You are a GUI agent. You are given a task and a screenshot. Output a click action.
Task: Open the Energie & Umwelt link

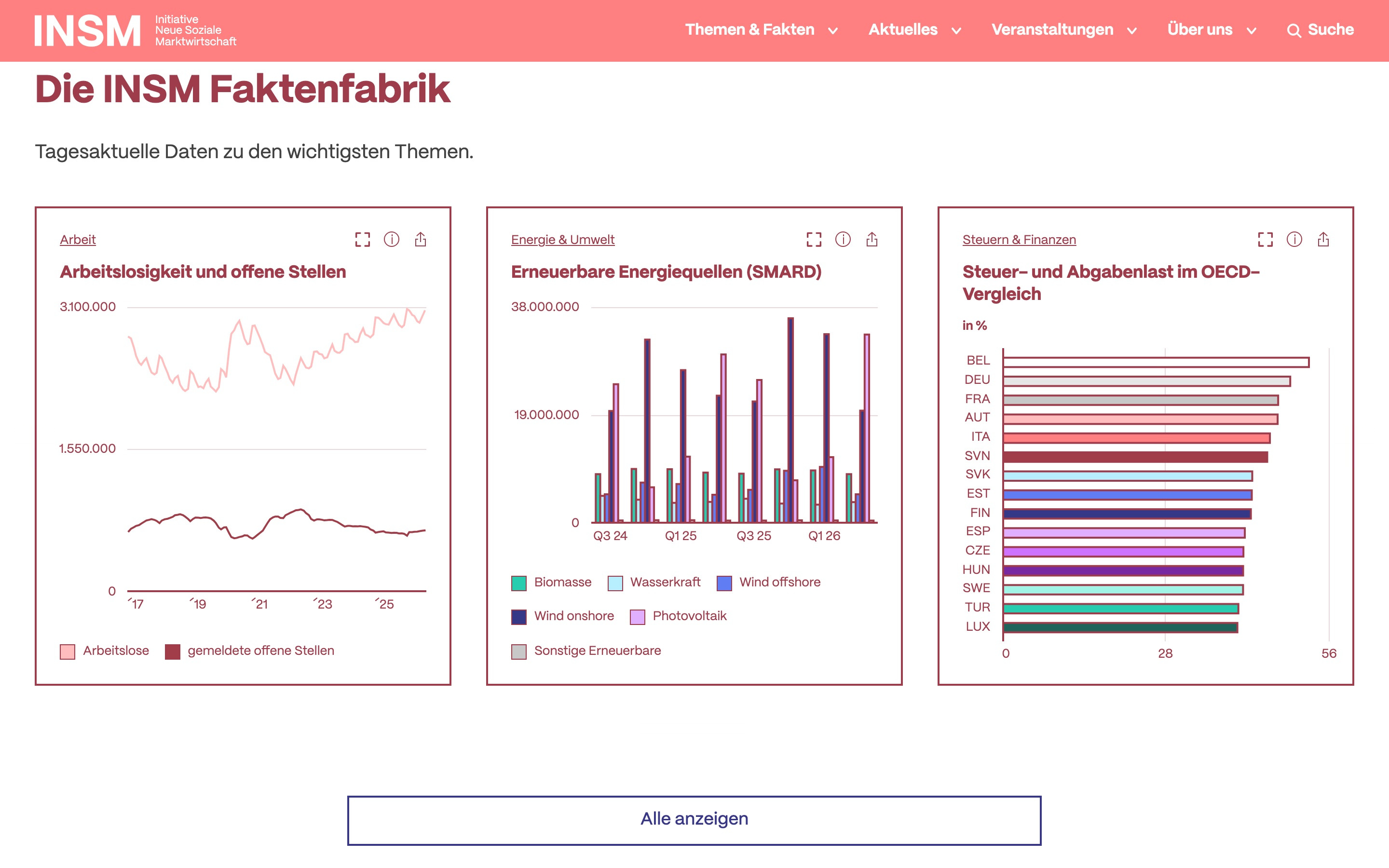[562, 240]
